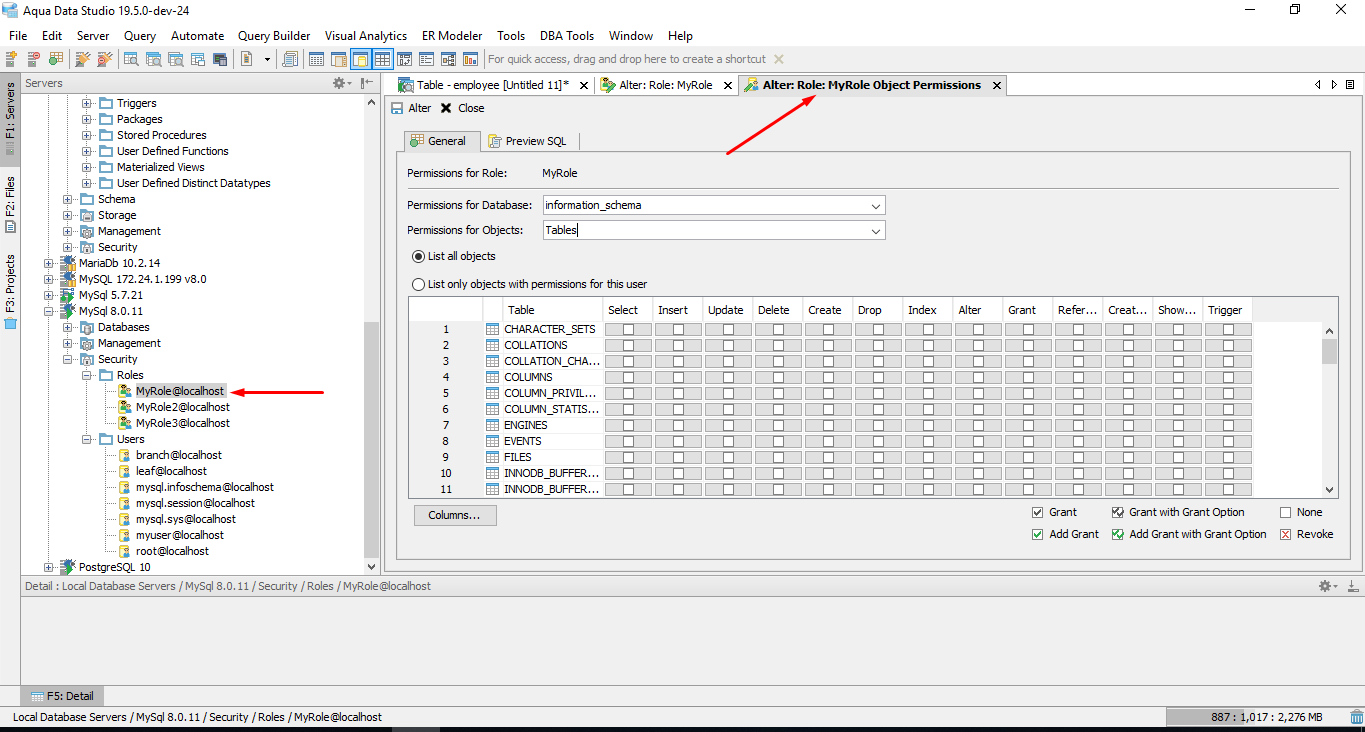
Task: Click the tab scroll right arrow
Action: (x=1334, y=85)
